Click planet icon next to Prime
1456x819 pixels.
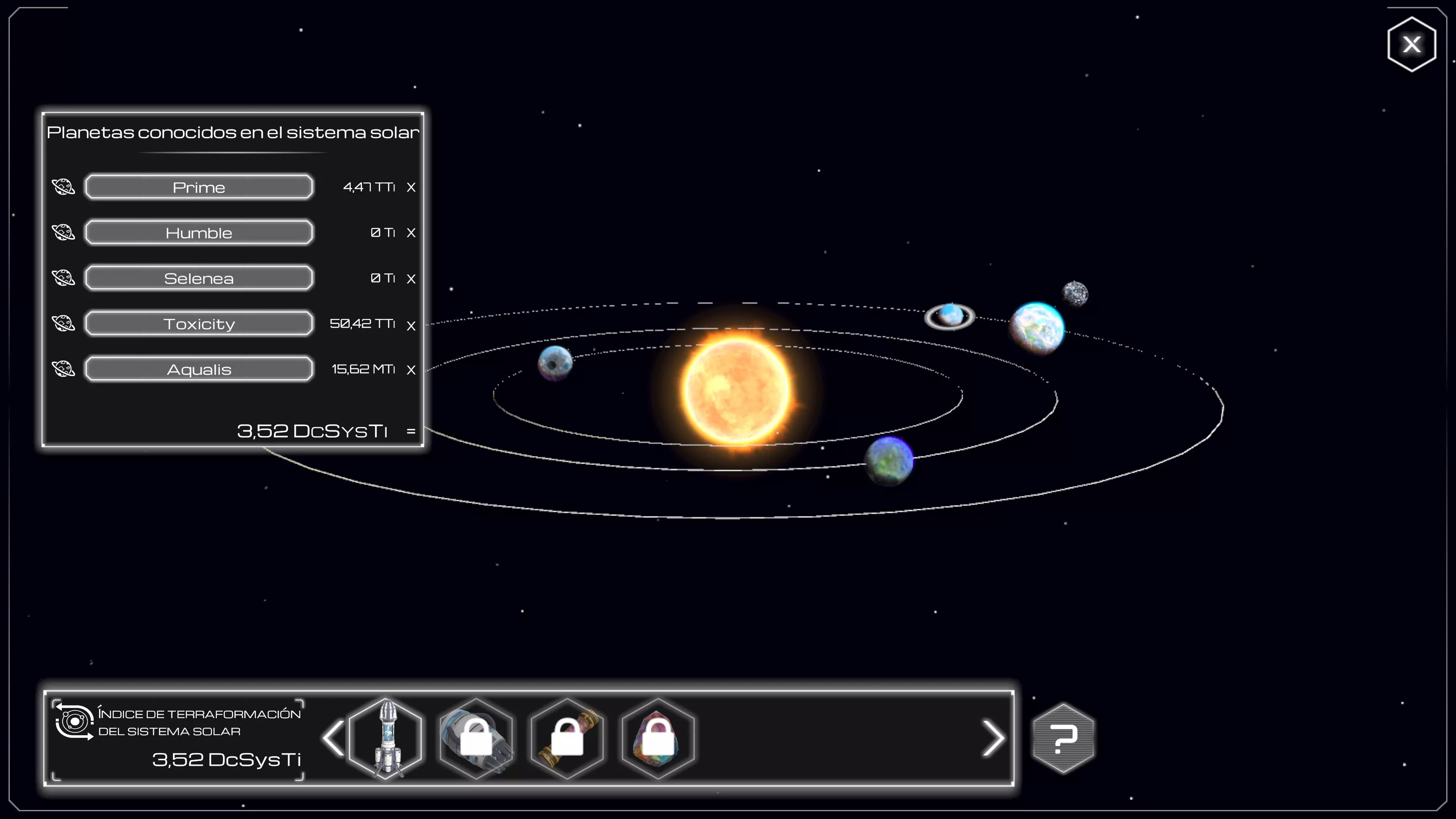click(63, 187)
